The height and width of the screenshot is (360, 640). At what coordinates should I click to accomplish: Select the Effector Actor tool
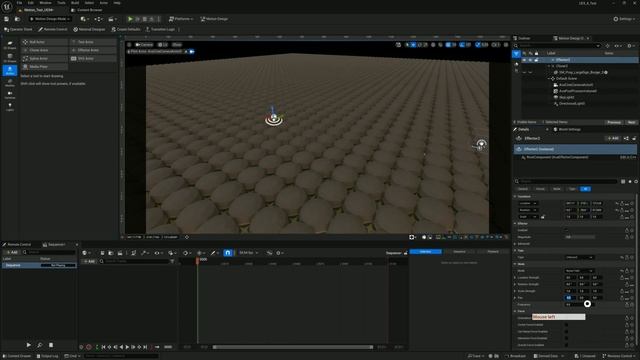click(x=93, y=50)
